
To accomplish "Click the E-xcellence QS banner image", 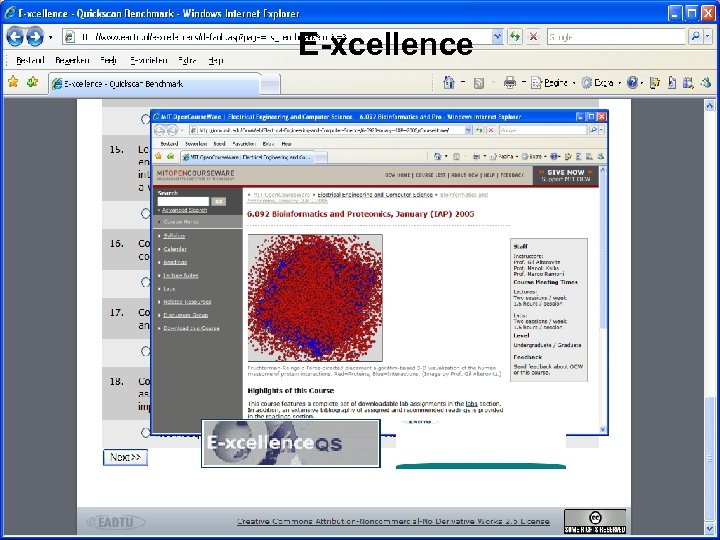I will tap(291, 443).
